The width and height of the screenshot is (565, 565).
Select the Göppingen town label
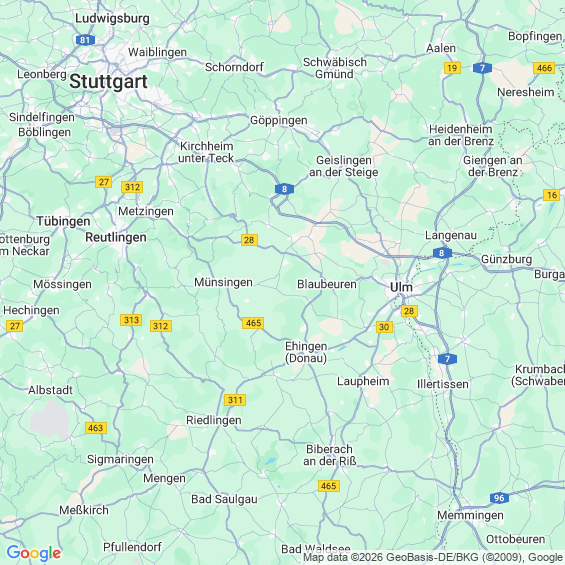click(x=279, y=120)
